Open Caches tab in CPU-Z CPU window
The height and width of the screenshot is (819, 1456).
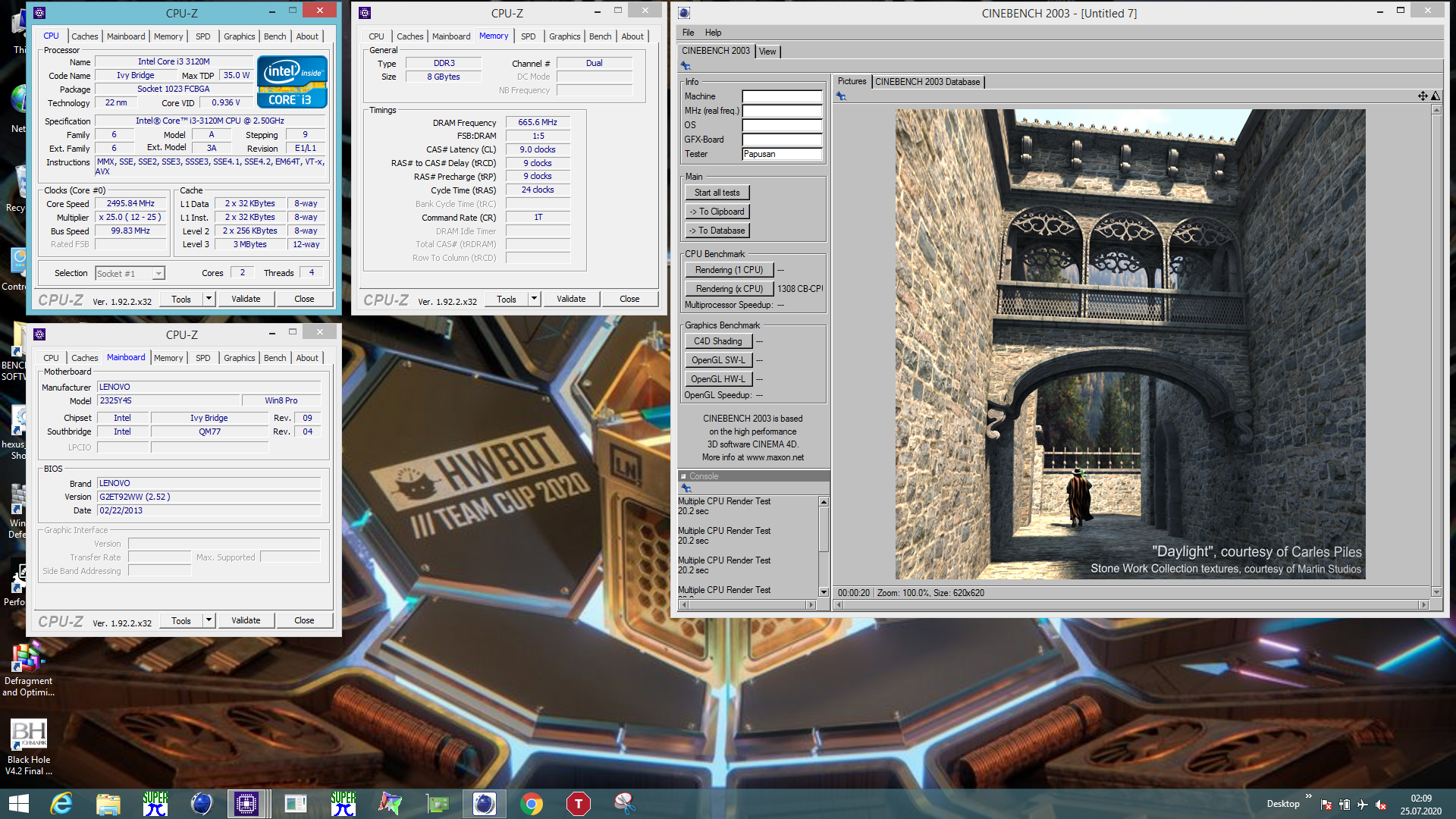(85, 36)
